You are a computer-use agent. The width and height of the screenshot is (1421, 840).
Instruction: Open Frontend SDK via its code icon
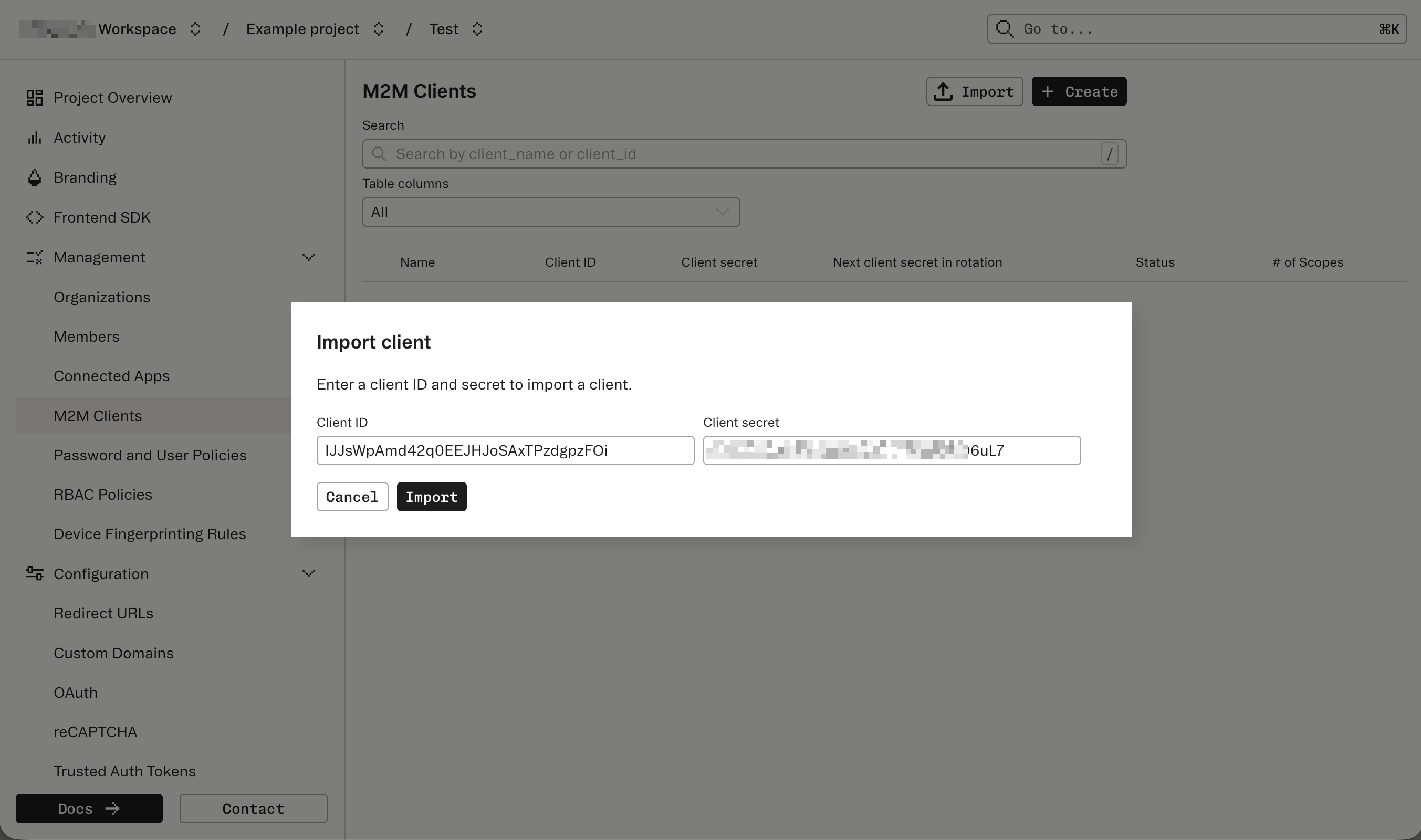tap(34, 217)
